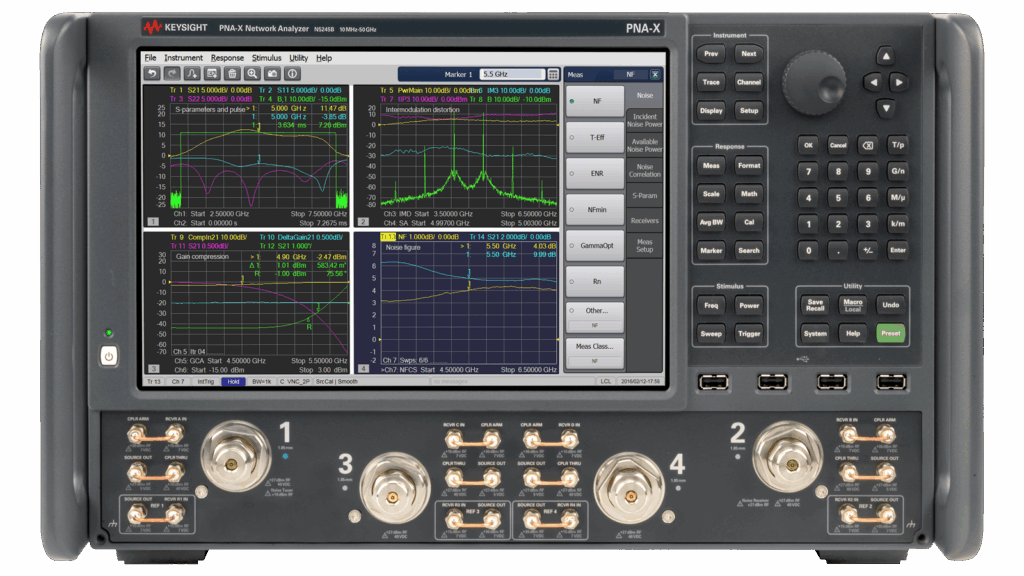
Task: Click the up arrow navigation key
Action: click(x=886, y=56)
